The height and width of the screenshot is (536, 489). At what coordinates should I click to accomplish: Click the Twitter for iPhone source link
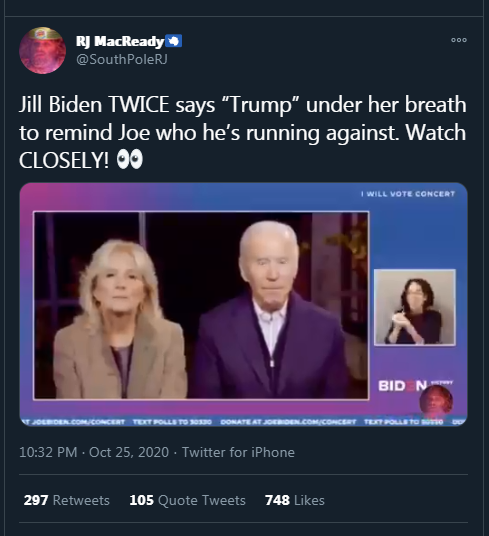[x=238, y=452]
